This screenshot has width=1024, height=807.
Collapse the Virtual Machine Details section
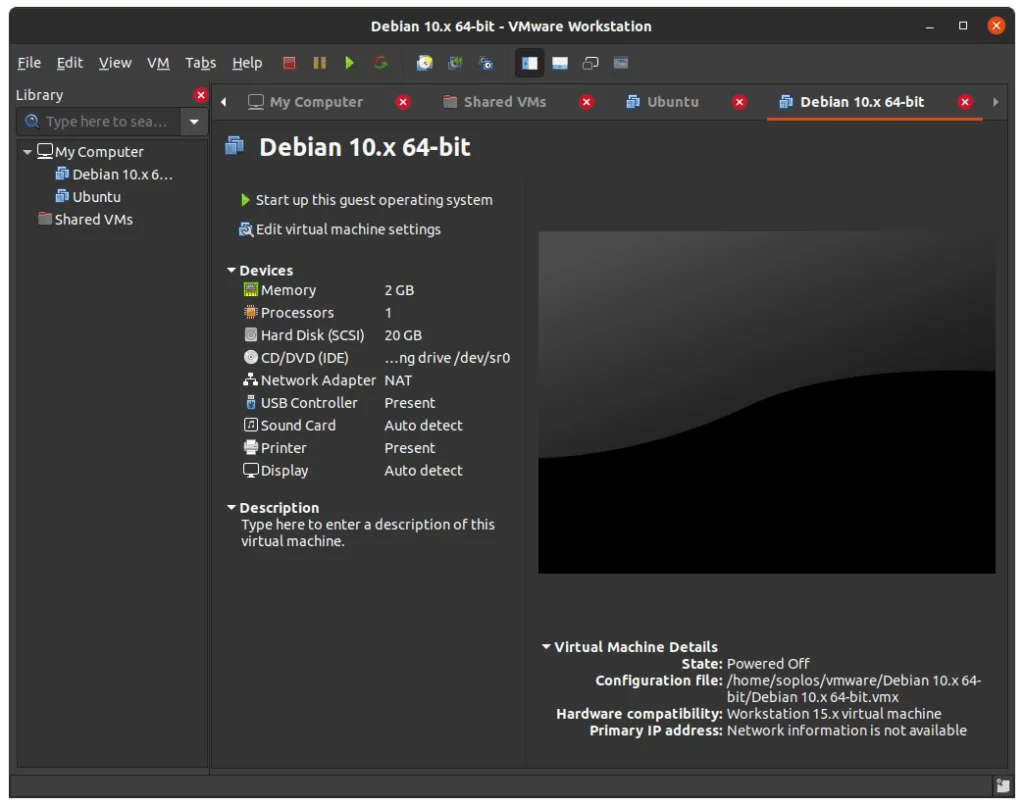click(x=546, y=646)
